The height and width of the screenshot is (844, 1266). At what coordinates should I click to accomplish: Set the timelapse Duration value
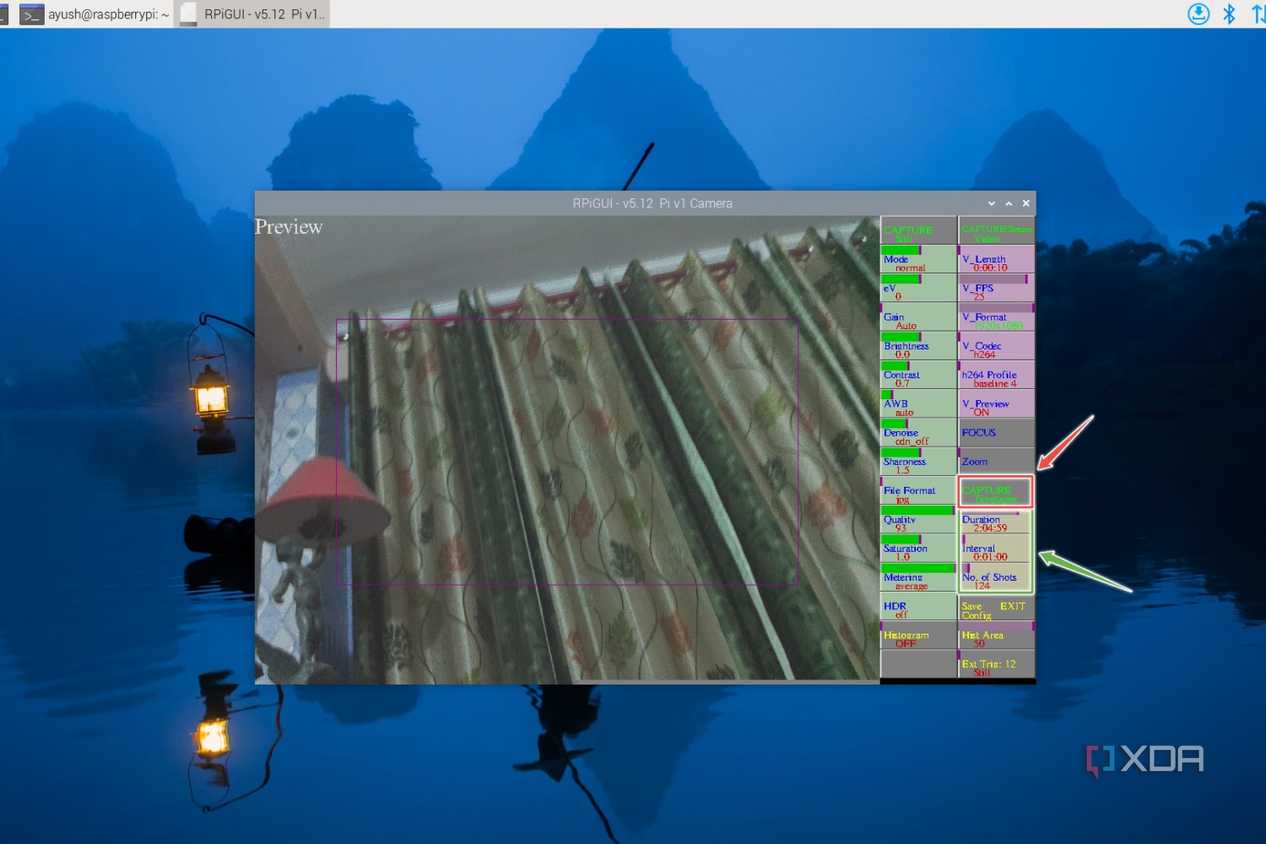[996, 522]
